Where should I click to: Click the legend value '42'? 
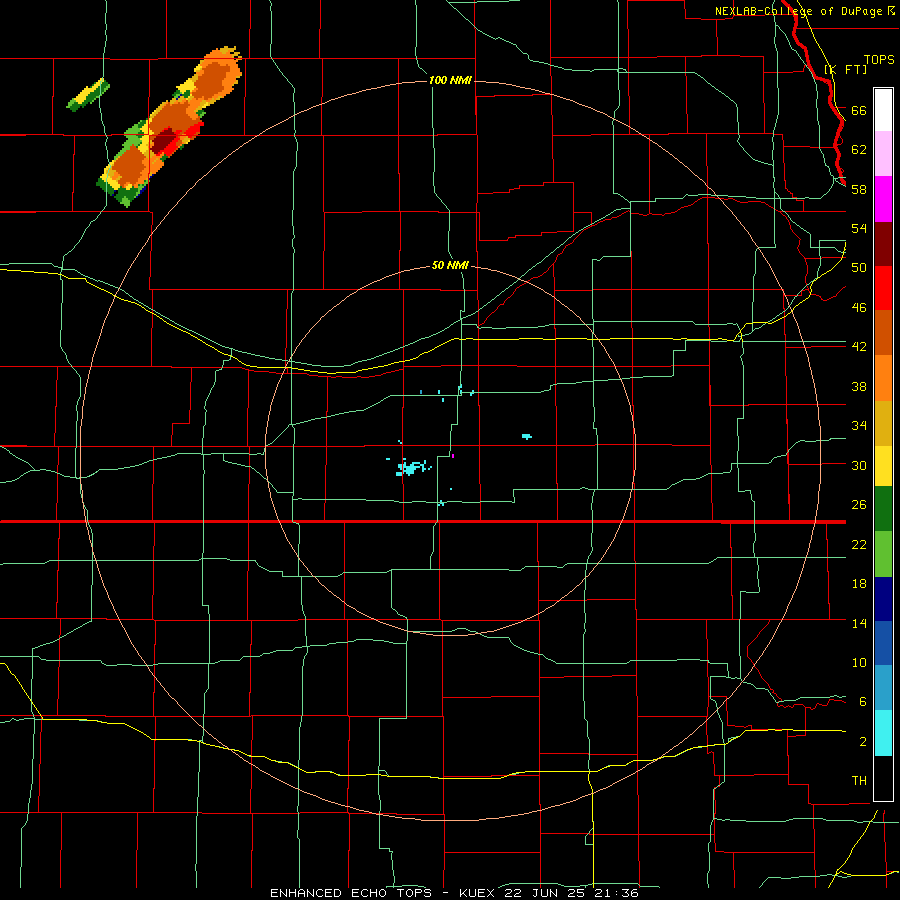pos(859,347)
